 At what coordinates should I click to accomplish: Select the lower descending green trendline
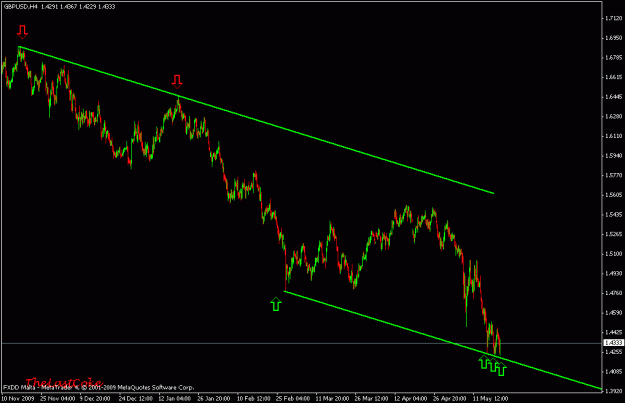click(x=442, y=340)
